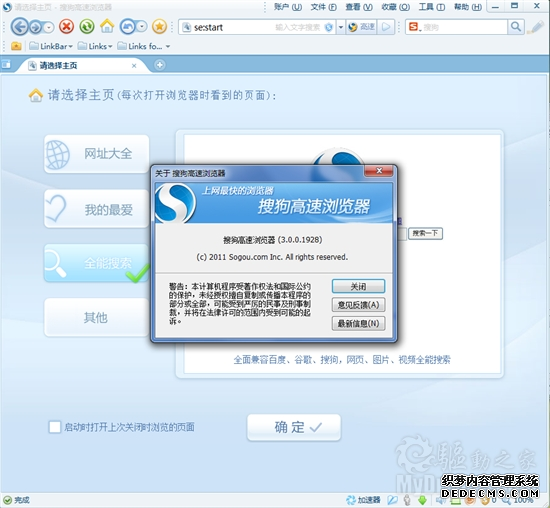Refresh the page with the green reload button
550x508 pixels.
click(87, 27)
